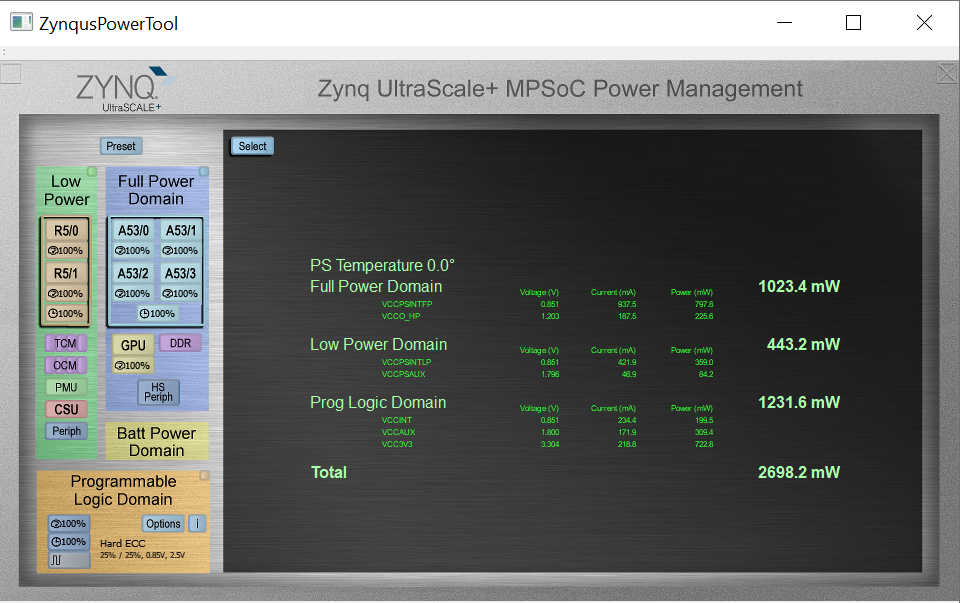Toggle the Low Power domain corner checkbox
960x603 pixels.
click(92, 171)
